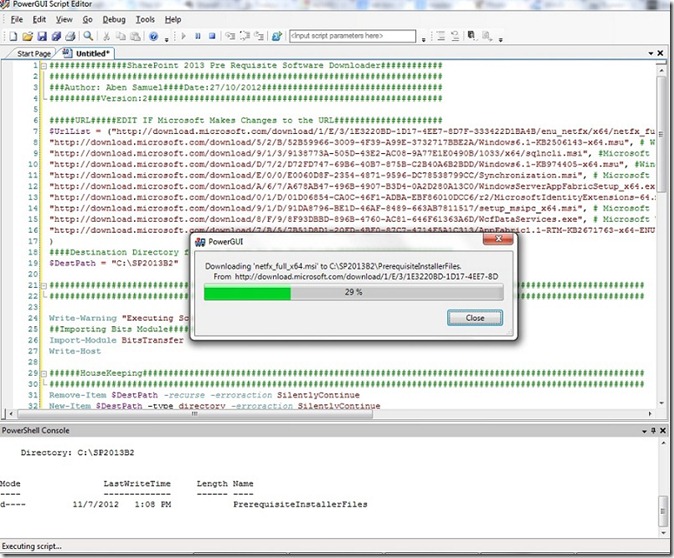Screen dimensions: 674x558
Task: Print the script via the printer icon
Action: (70, 37)
